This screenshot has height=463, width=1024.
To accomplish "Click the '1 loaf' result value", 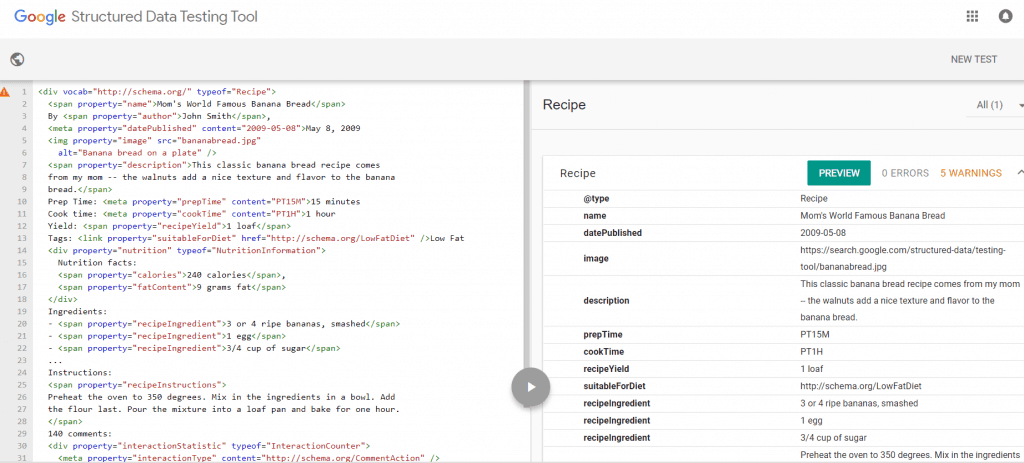I will pos(811,368).
